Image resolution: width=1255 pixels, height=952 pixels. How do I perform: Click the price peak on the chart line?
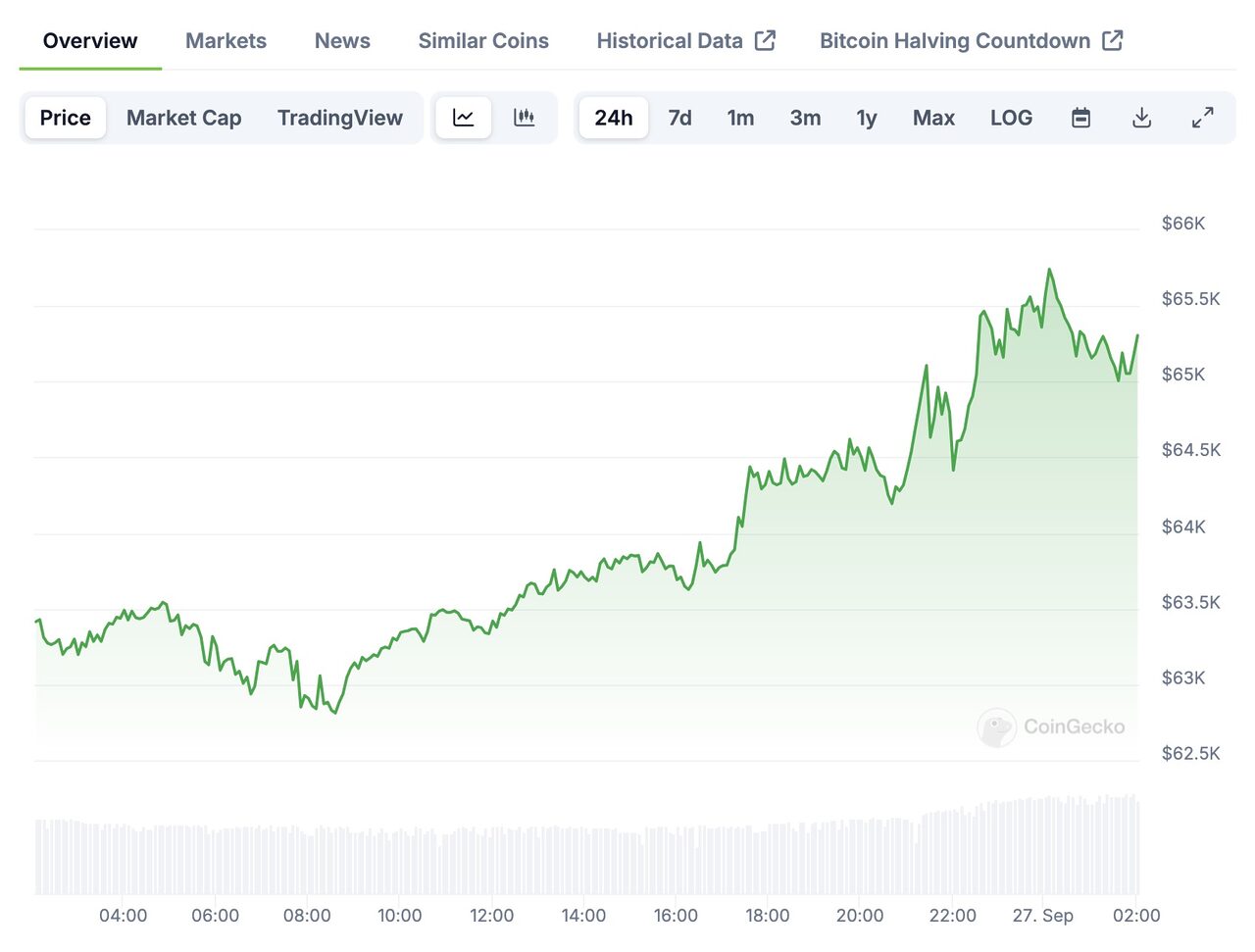coord(1049,270)
